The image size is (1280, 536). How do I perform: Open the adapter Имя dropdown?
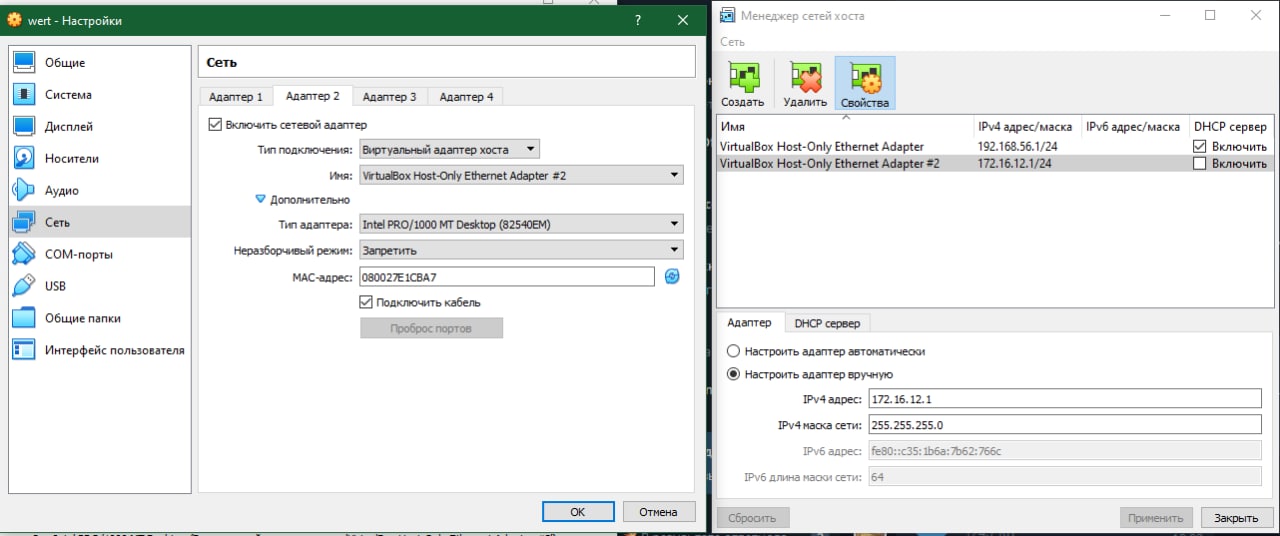point(521,175)
